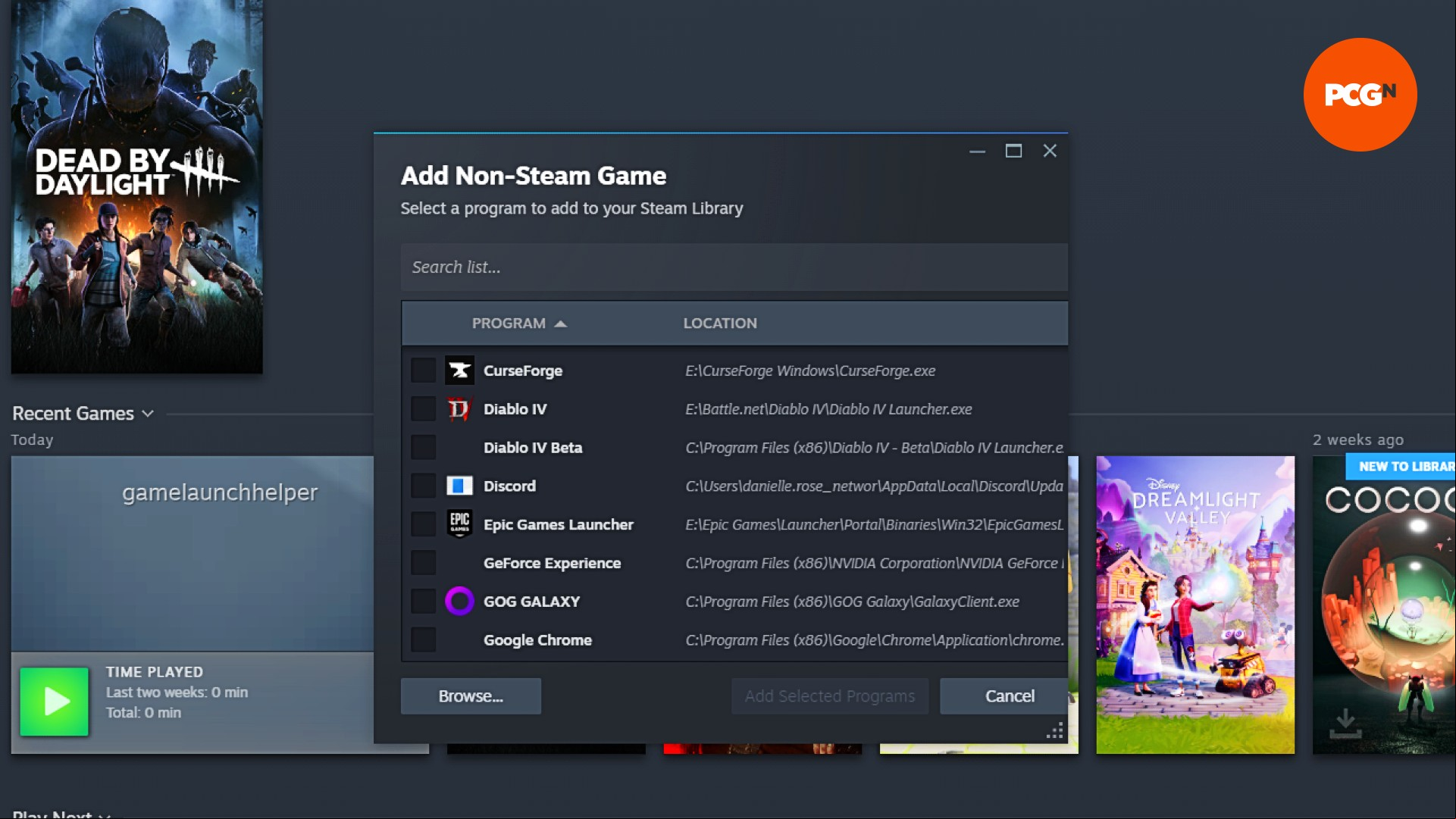Click the Discord program name
The image size is (1456, 819).
click(x=509, y=486)
